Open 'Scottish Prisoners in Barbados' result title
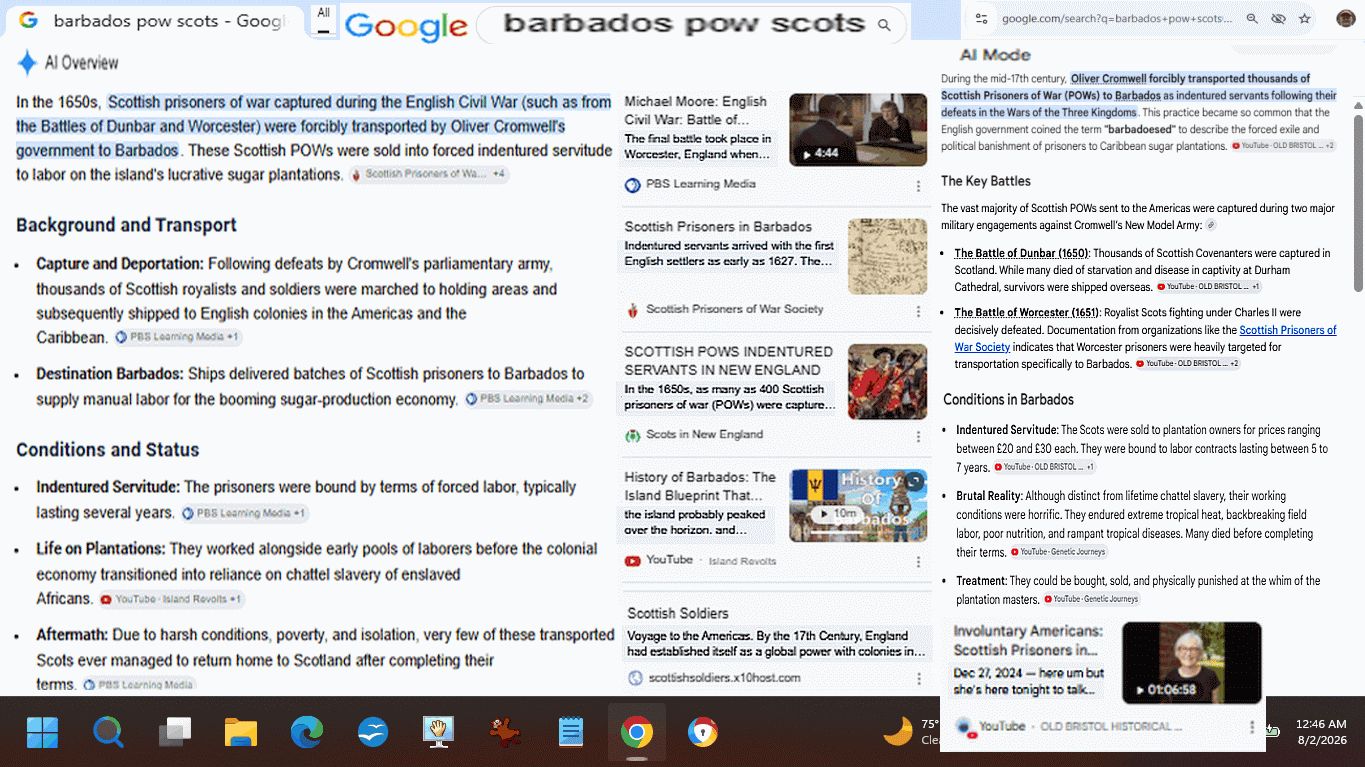Screen dimensions: 1365x767 [718, 227]
